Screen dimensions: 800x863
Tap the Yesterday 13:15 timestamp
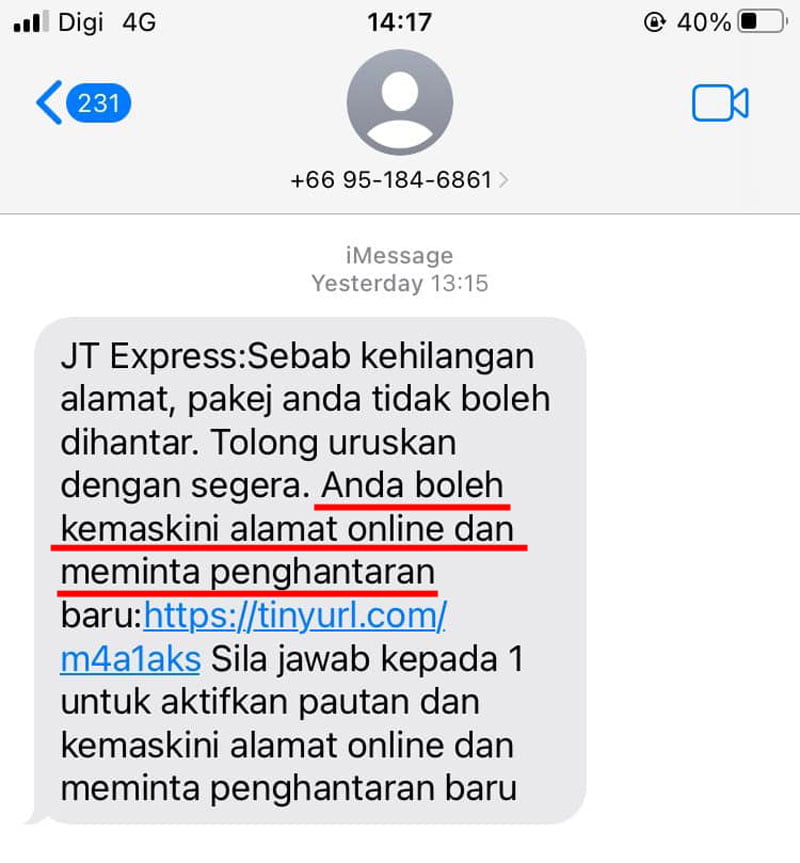pyautogui.click(x=400, y=283)
